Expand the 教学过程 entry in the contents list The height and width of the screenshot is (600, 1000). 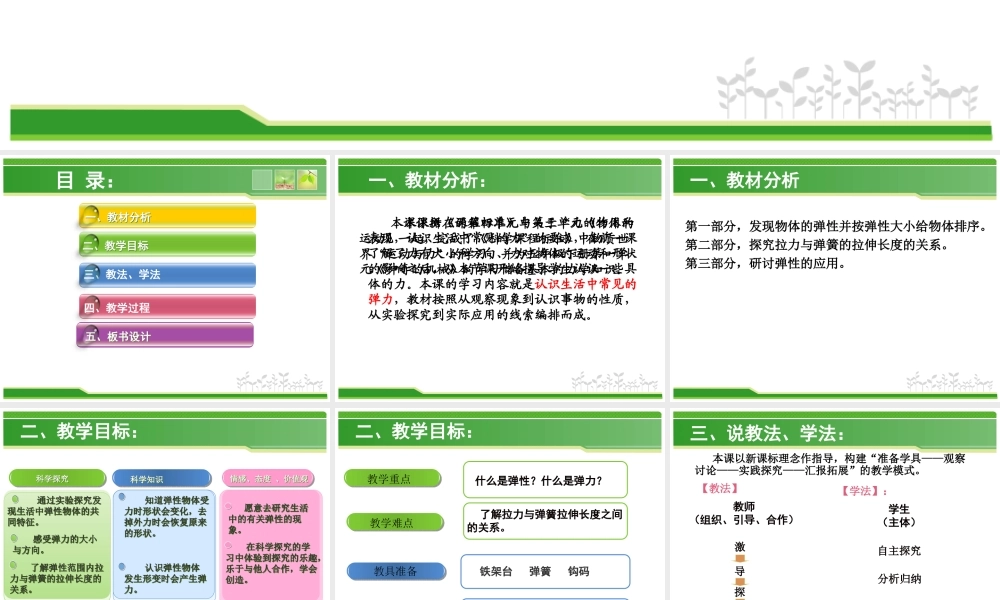(165, 306)
